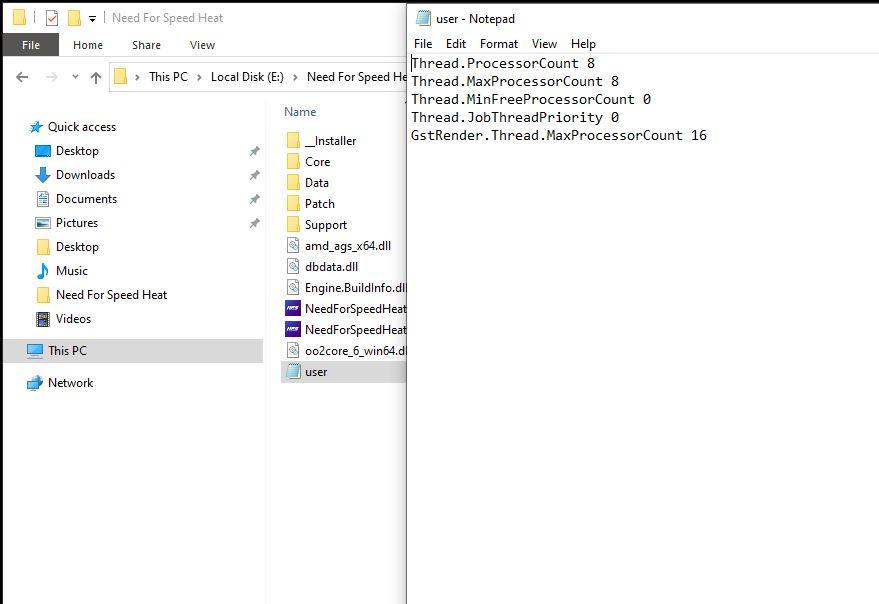Click the pin icon next to Pictures

coord(255,223)
